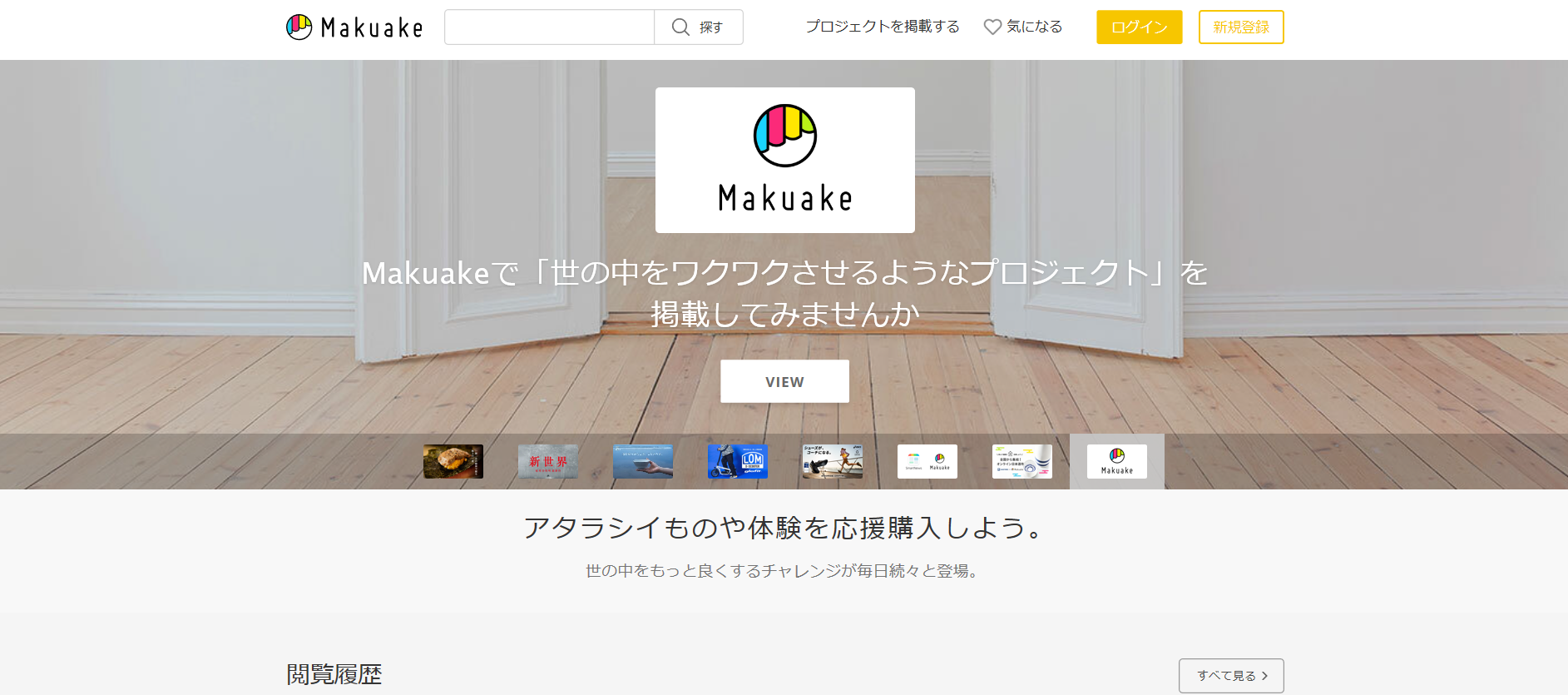Click the 探す search button
The image size is (1568, 695).
click(699, 27)
